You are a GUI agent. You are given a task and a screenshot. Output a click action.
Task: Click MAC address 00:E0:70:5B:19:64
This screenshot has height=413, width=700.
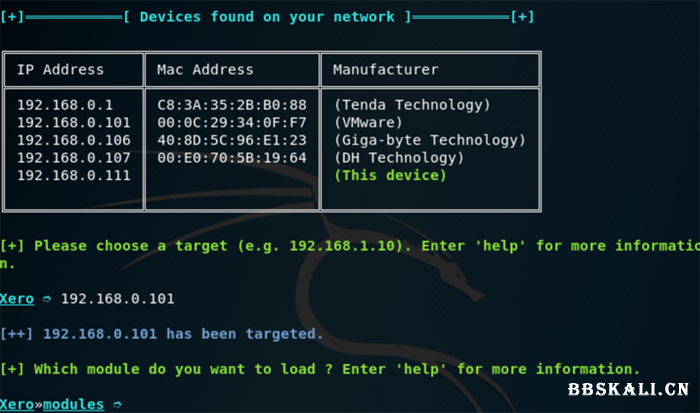232,158
